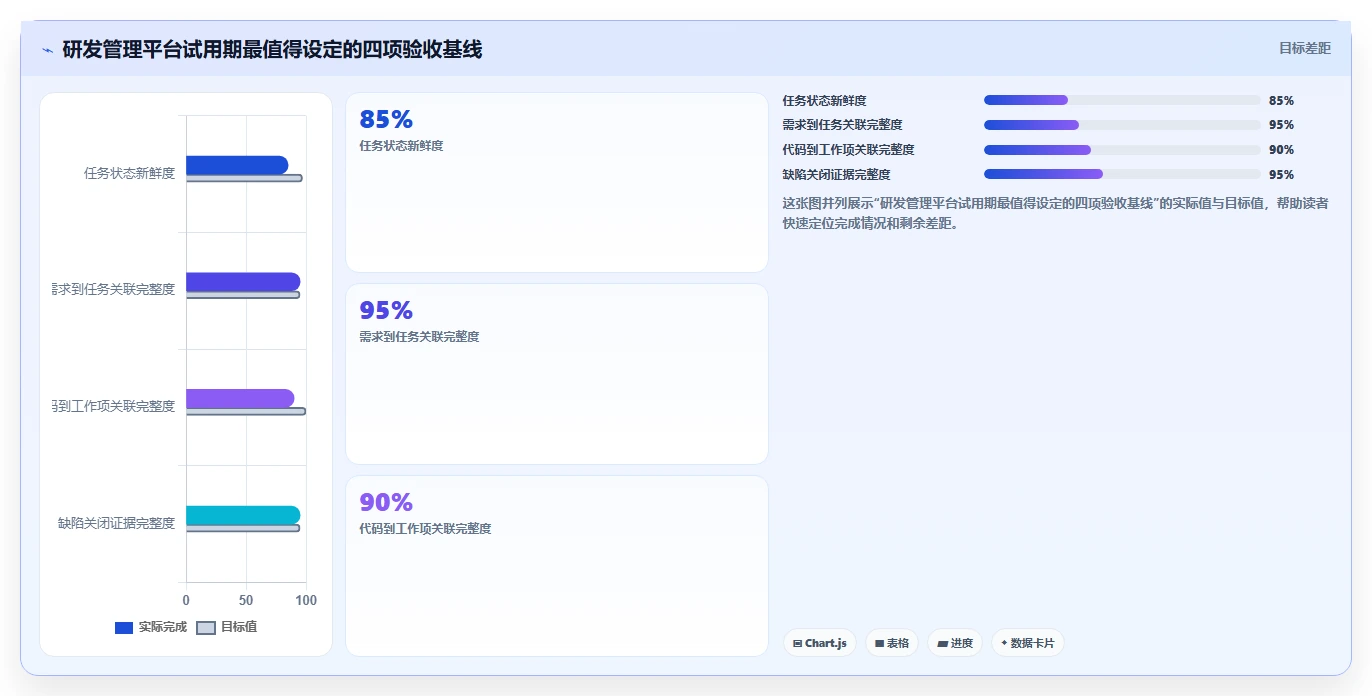
Task: Click the card caption 代码到工作项关联完整度
Action: [425, 529]
